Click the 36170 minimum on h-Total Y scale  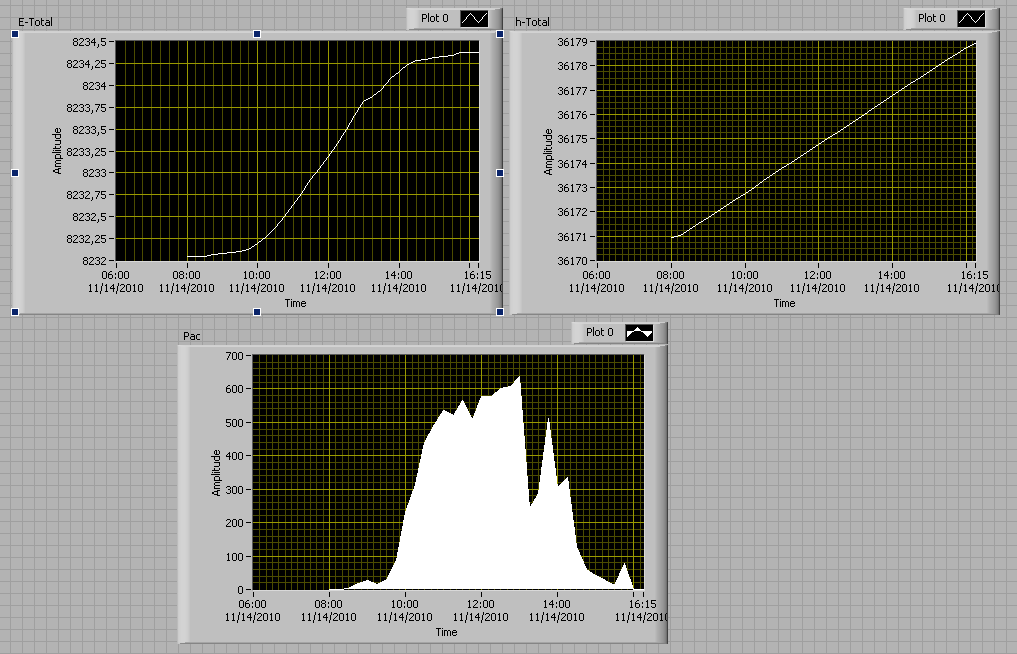coord(572,261)
